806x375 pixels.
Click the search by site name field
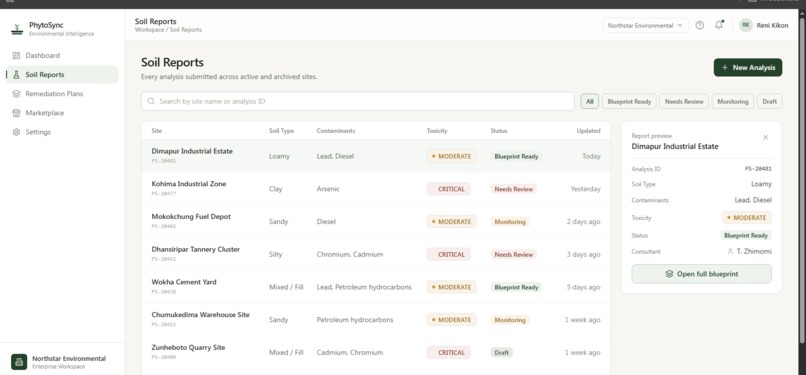pos(358,101)
